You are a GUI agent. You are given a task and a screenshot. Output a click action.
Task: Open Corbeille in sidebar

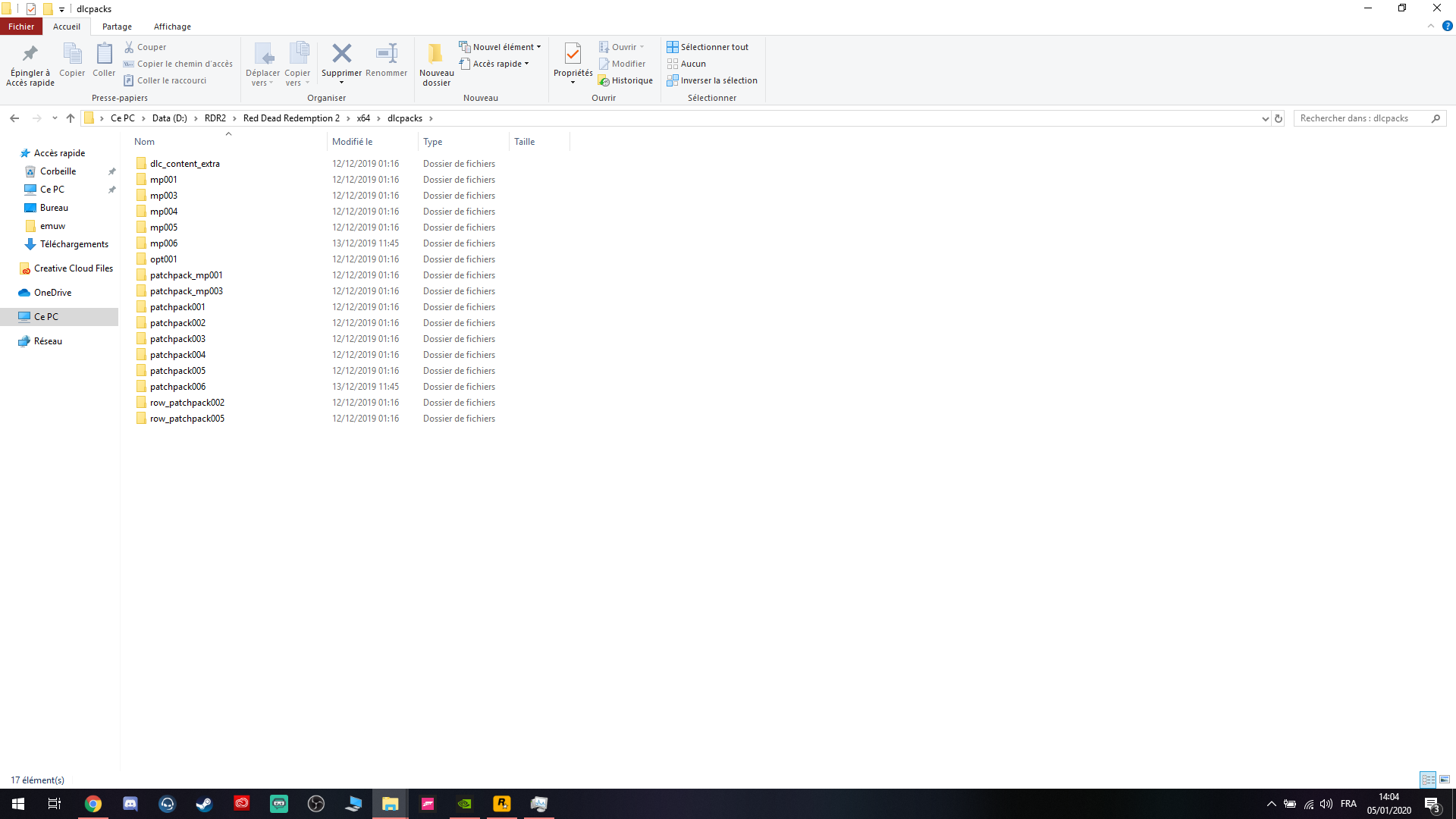click(58, 171)
